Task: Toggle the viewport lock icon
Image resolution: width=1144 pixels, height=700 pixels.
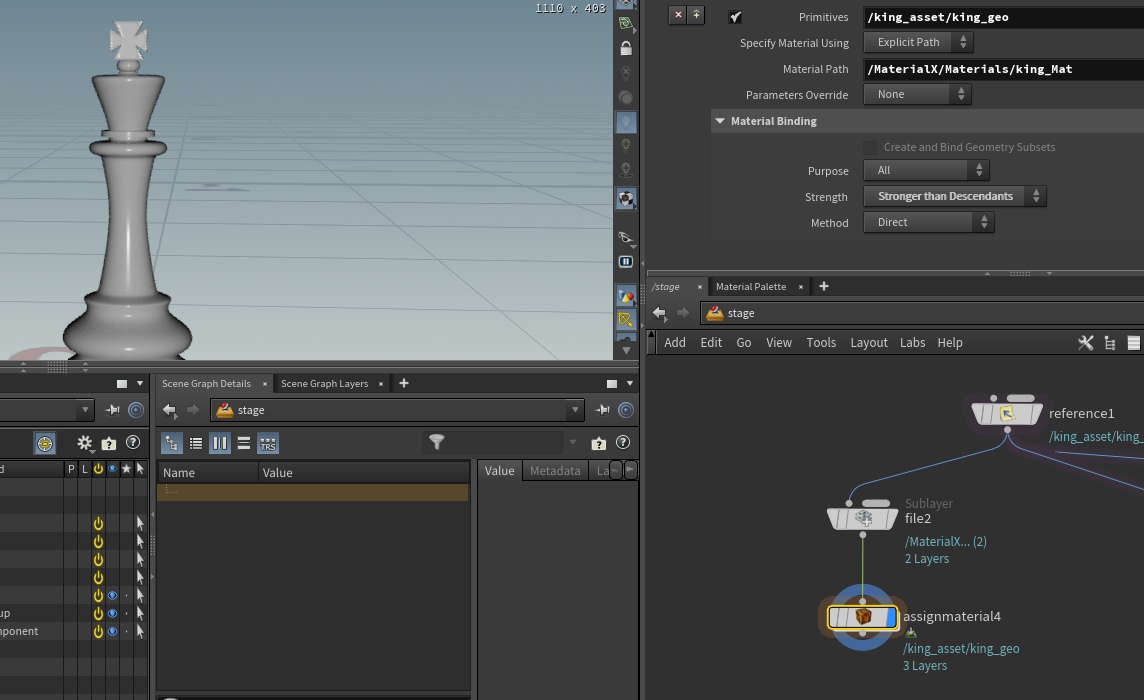Action: (626, 48)
